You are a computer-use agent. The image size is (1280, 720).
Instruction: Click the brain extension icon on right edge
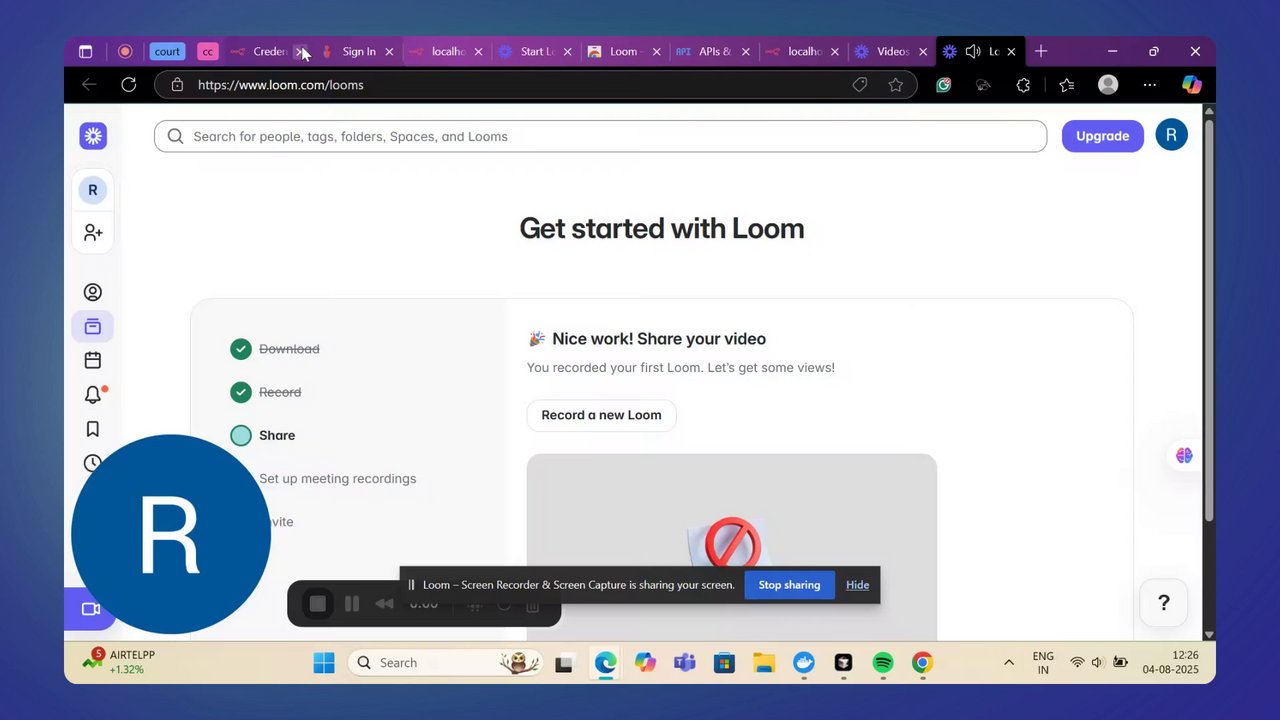pyautogui.click(x=1184, y=455)
